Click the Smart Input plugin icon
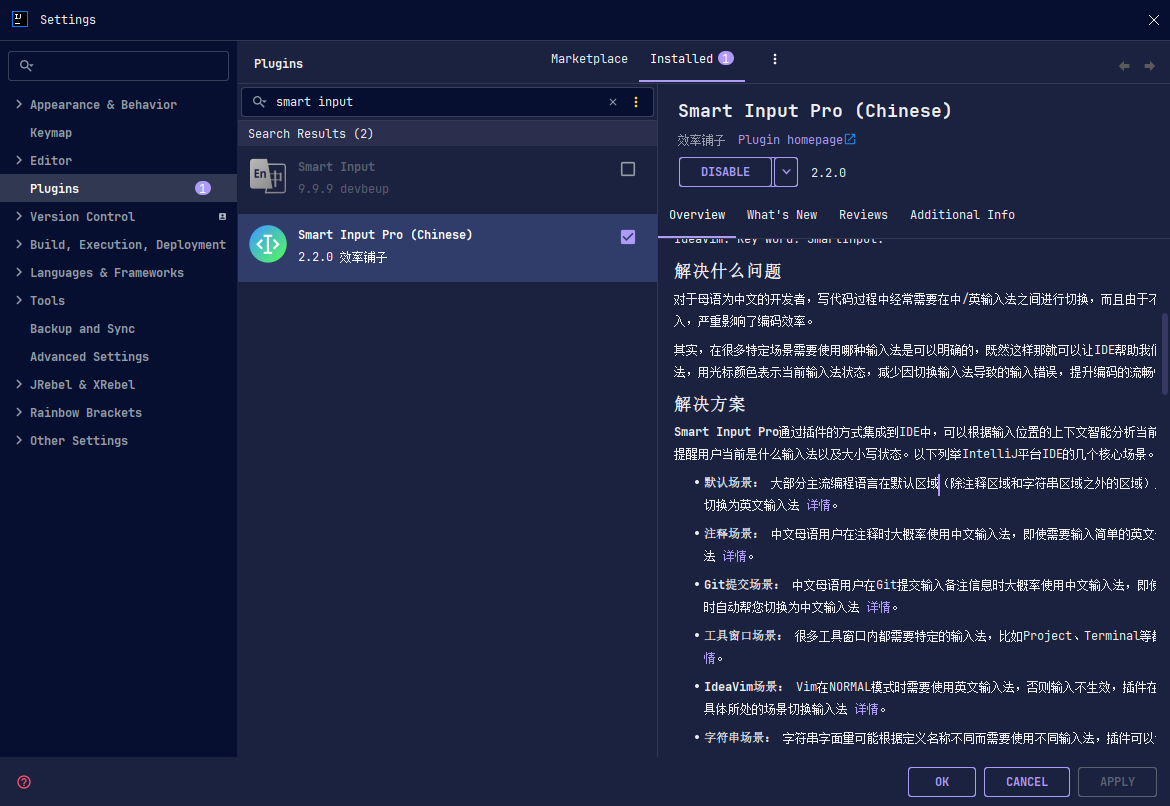Image resolution: width=1170 pixels, height=806 pixels. click(x=267, y=177)
